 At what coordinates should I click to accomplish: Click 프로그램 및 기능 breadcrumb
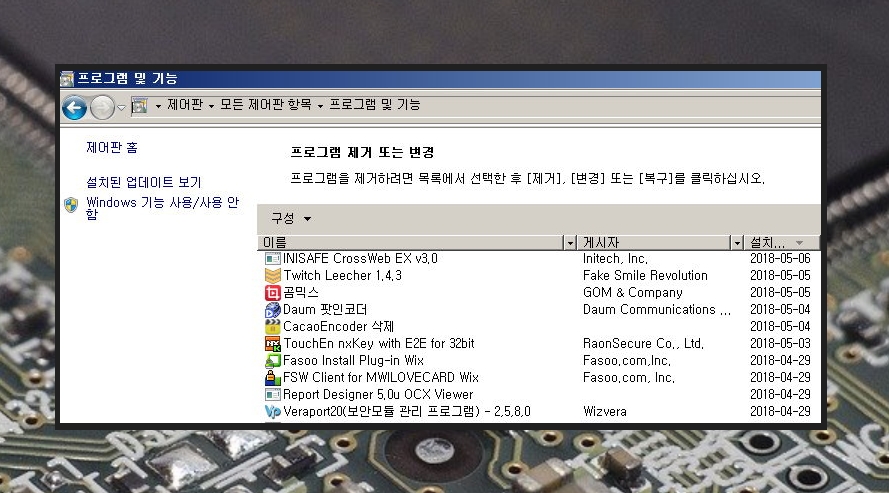(x=375, y=105)
